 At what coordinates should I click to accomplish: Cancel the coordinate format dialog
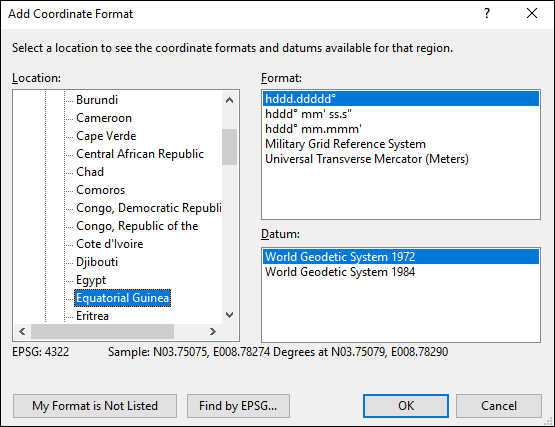[x=499, y=406]
